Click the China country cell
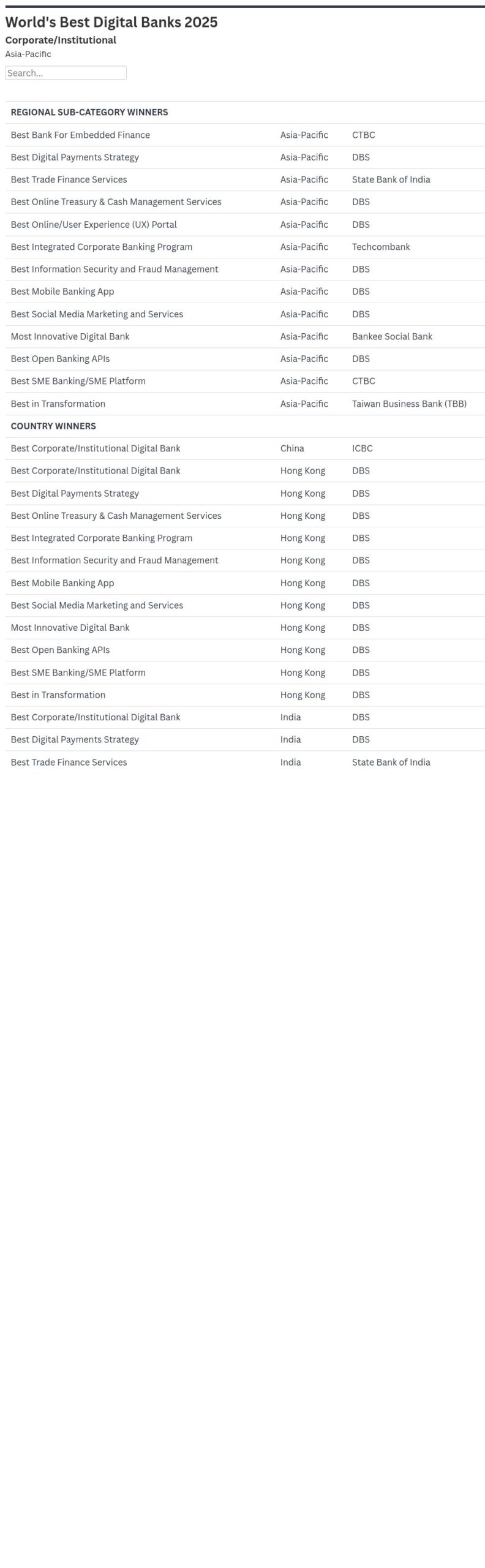 pyautogui.click(x=292, y=448)
